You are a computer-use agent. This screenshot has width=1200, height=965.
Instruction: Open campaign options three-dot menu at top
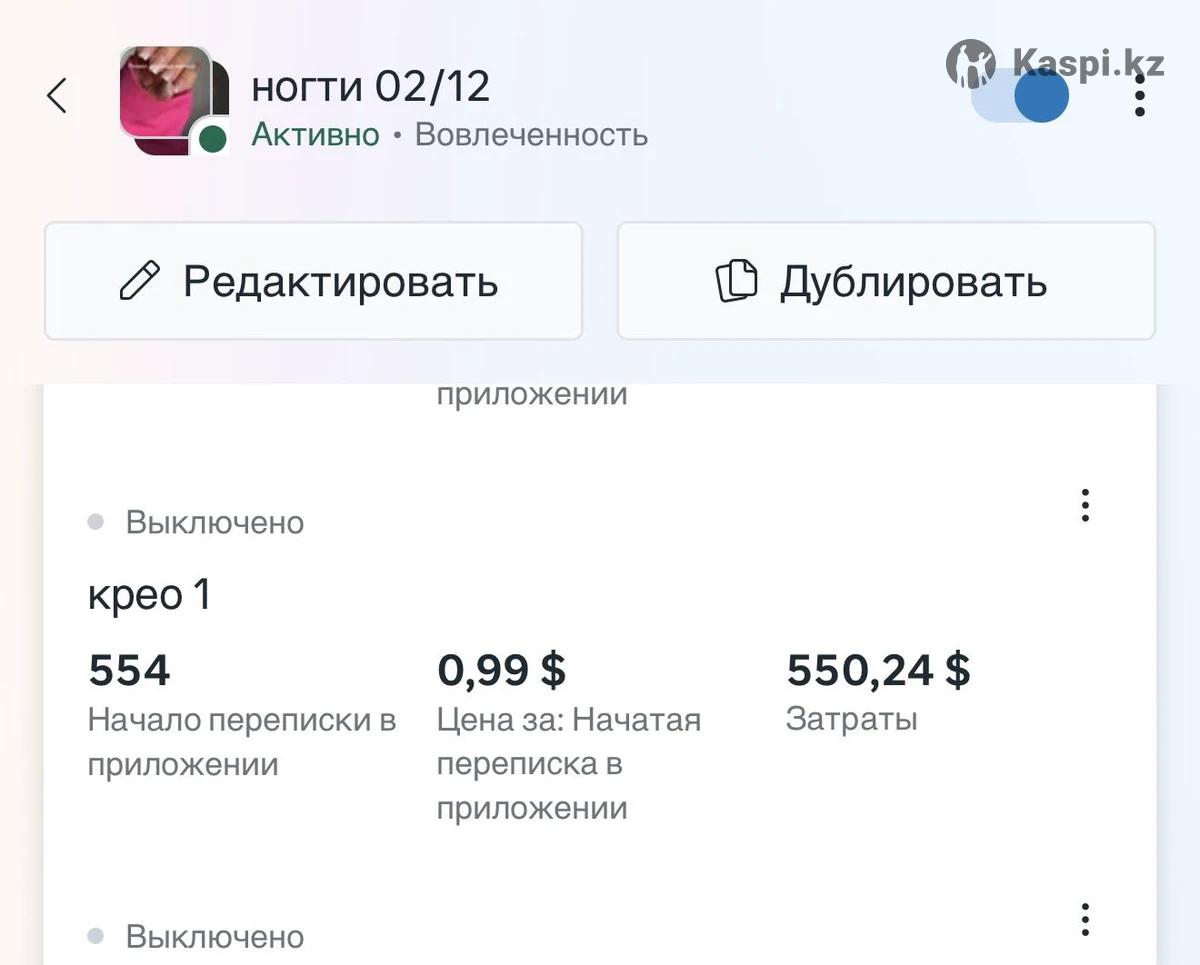click(1139, 97)
